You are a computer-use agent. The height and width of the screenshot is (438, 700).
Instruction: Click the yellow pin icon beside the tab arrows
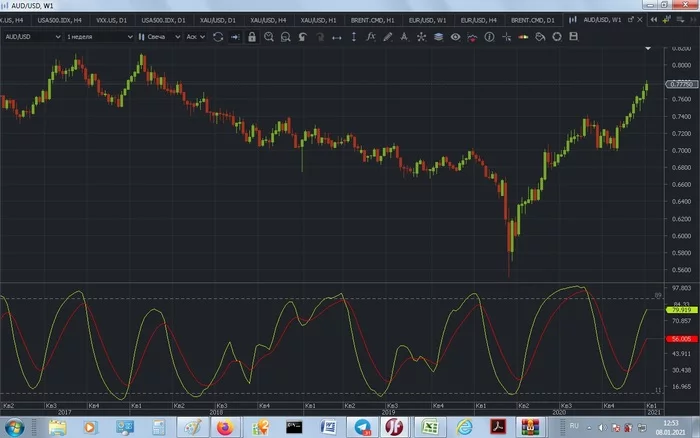coord(667,20)
